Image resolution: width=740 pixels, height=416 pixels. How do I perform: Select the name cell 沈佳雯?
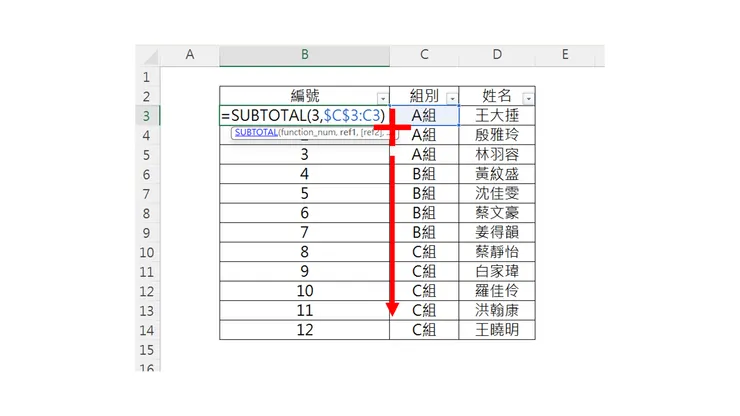pyautogui.click(x=497, y=194)
